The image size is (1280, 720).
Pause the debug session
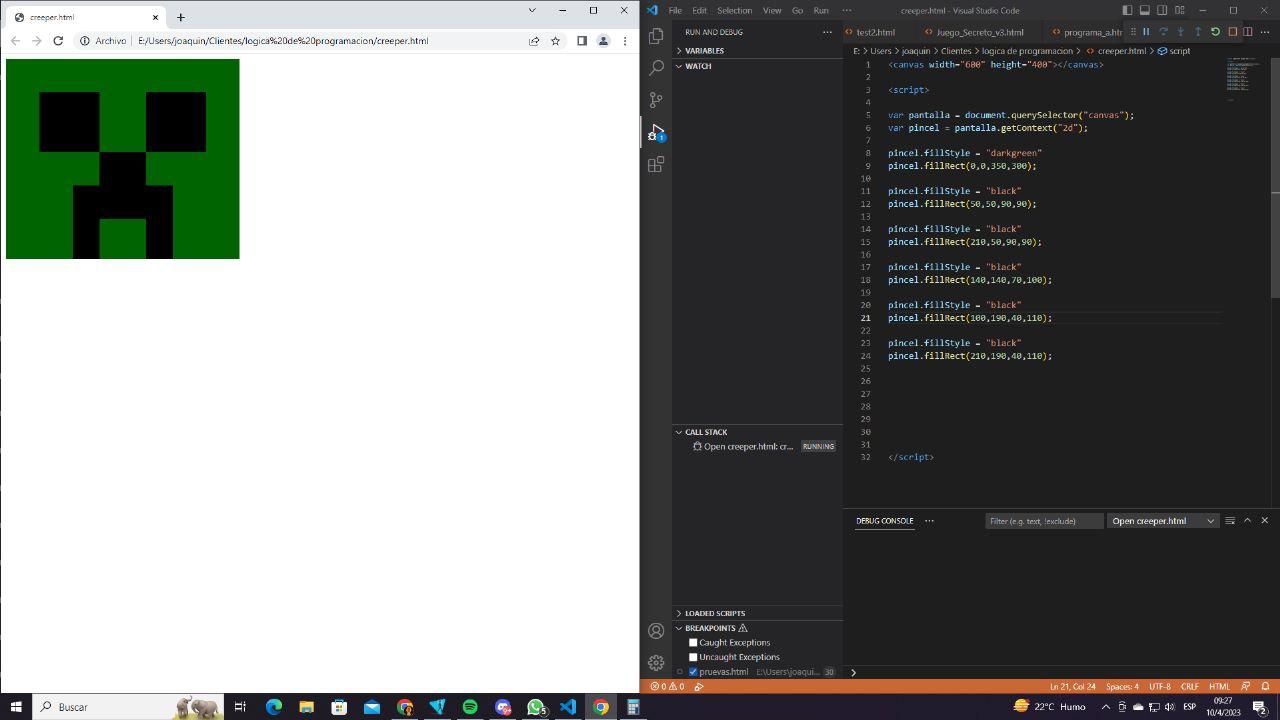(1146, 32)
